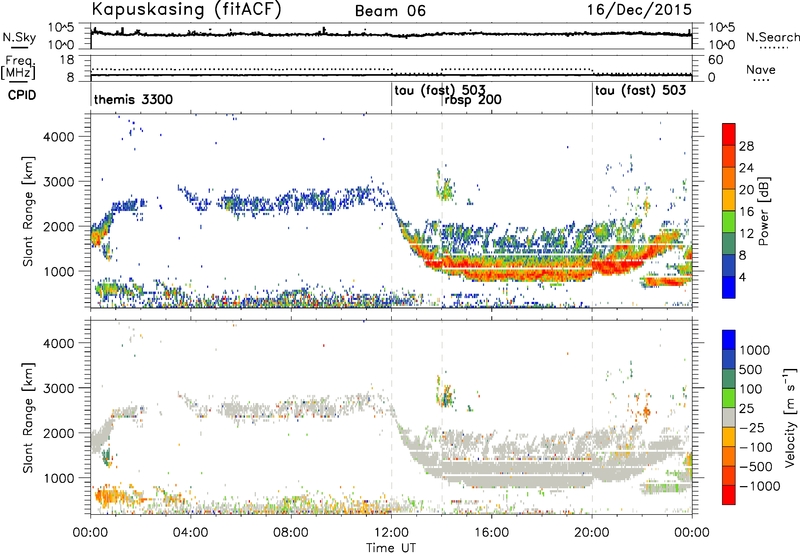Click the "20" value on Power colorbar

tap(746, 190)
